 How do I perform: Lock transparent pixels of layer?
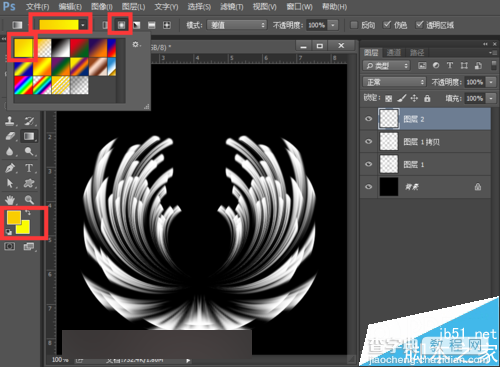(389, 98)
